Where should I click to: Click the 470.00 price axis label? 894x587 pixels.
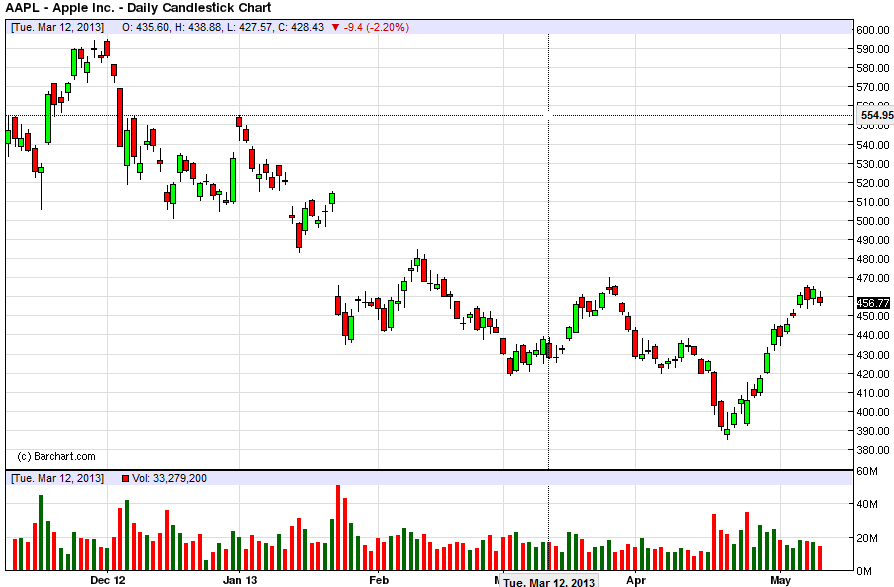[873, 278]
